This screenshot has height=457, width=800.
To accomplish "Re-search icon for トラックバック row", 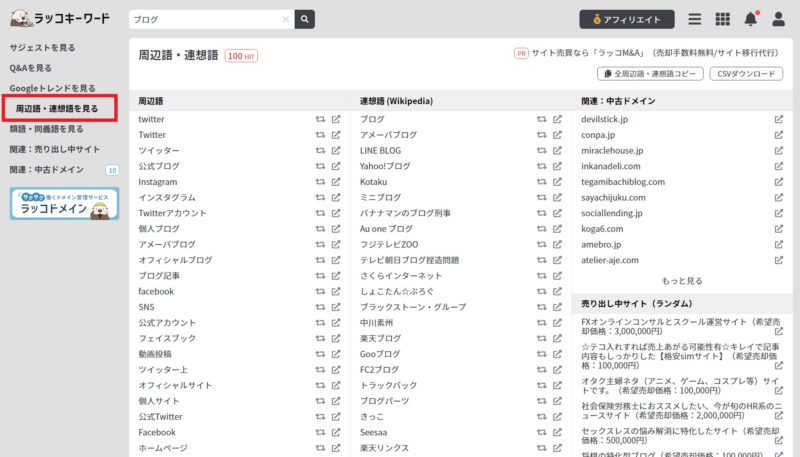I will [x=541, y=386].
